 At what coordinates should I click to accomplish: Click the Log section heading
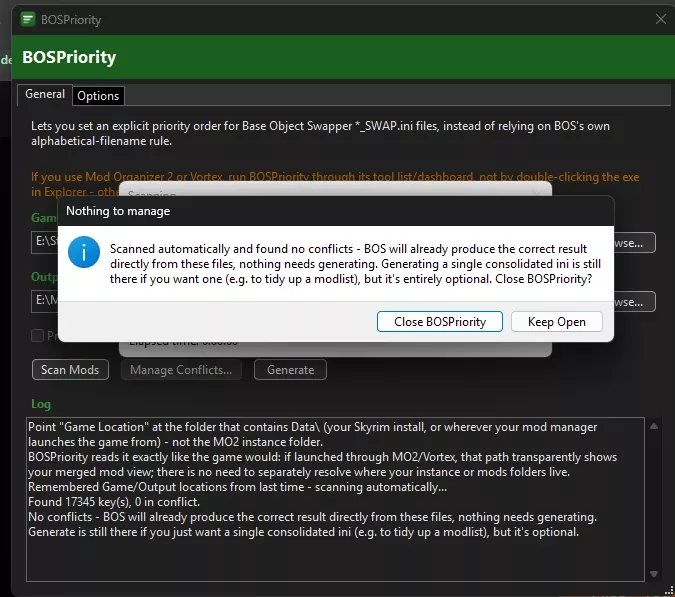tap(41, 404)
